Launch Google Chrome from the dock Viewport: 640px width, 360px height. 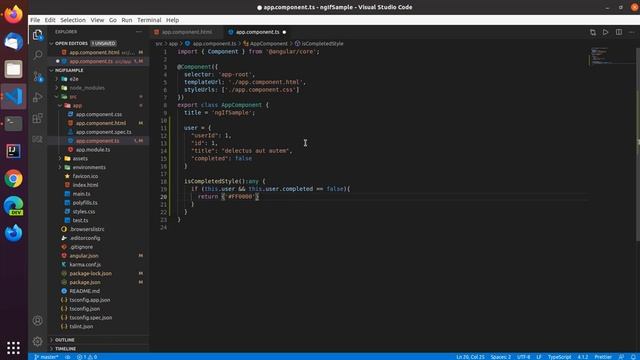(13, 178)
